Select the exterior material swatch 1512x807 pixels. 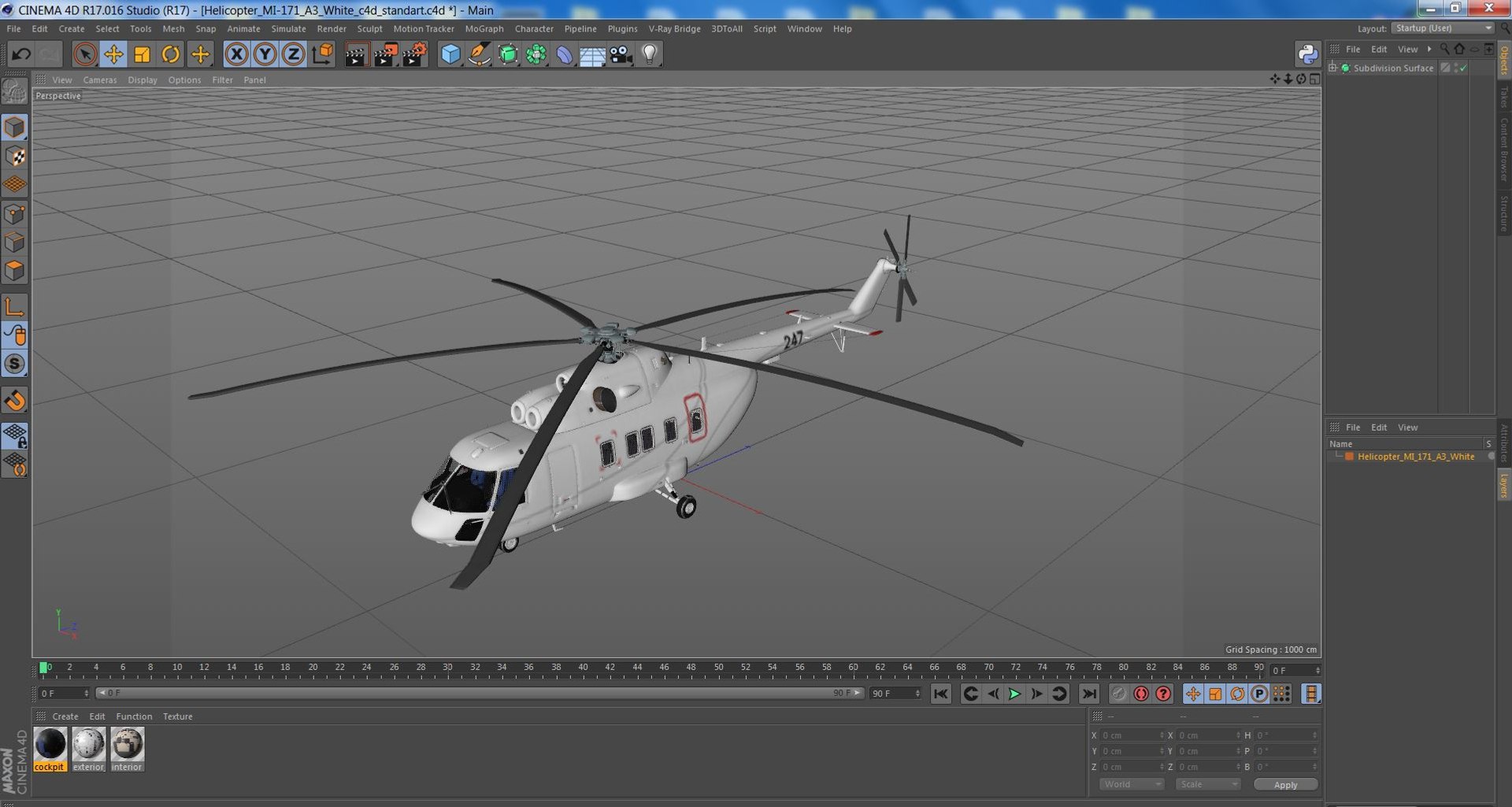point(88,749)
